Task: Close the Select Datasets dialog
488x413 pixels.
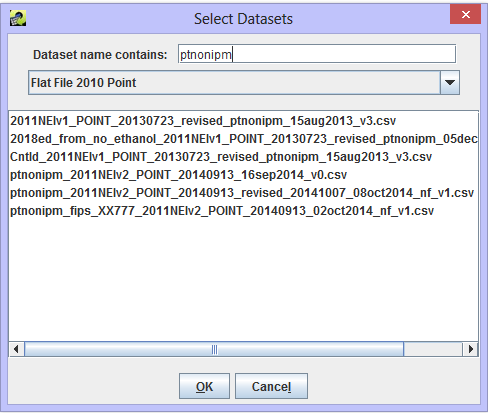Action: click(x=465, y=14)
